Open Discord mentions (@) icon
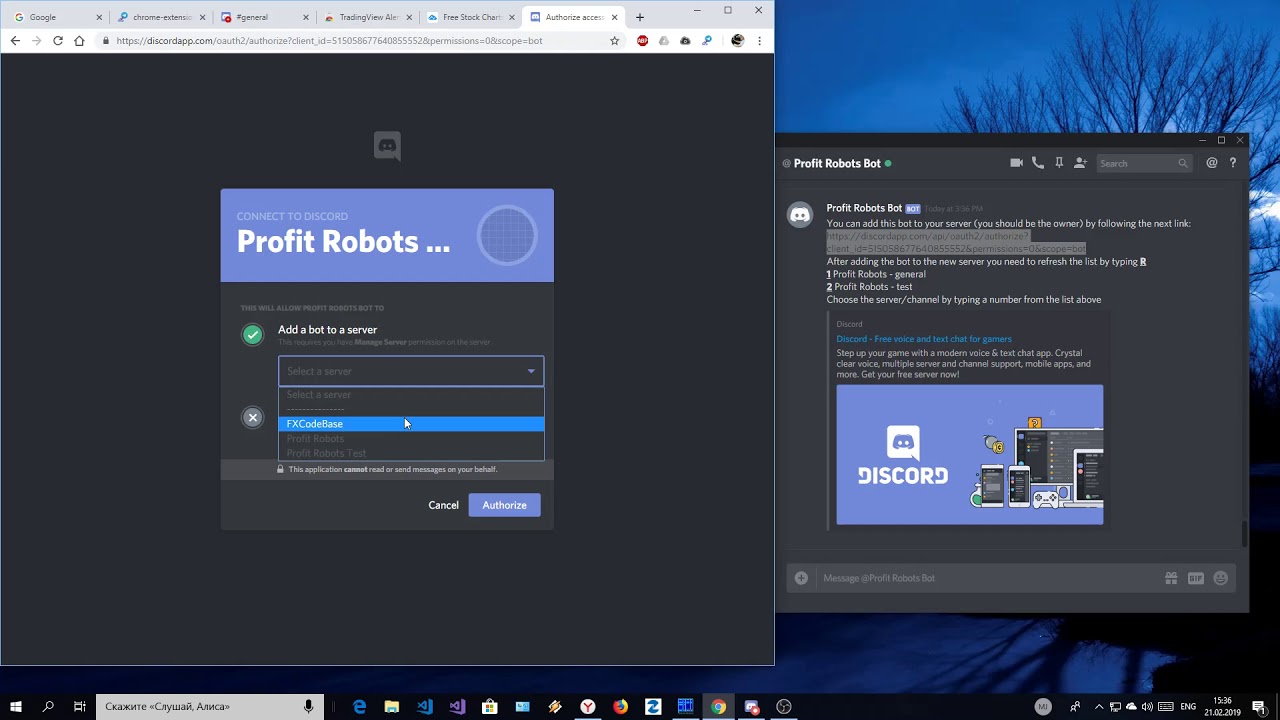 point(1212,163)
